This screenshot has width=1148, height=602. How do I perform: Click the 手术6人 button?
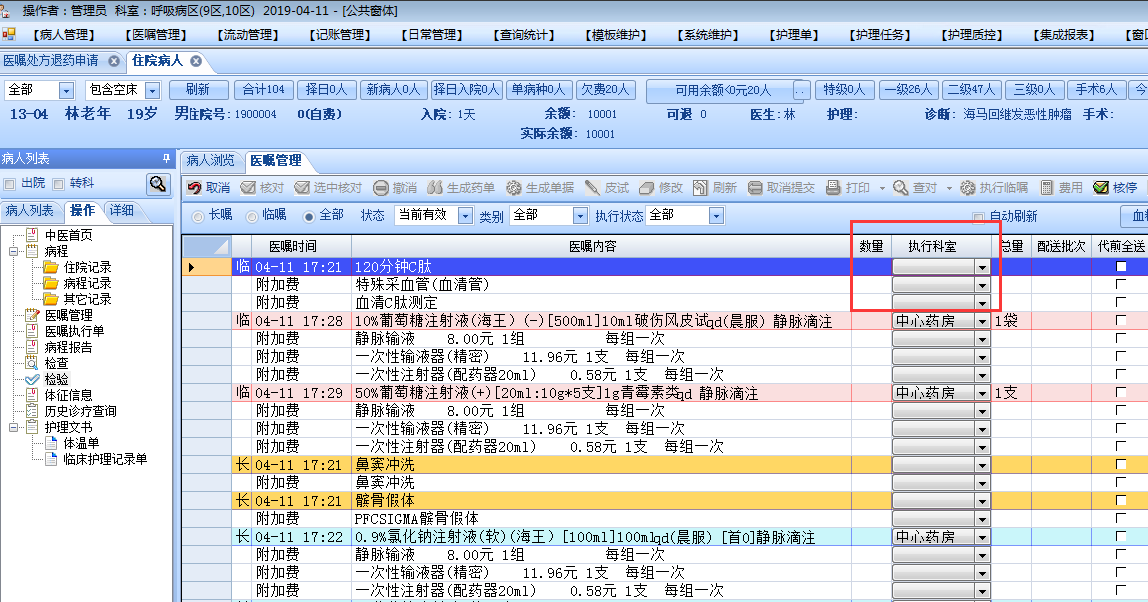click(x=1096, y=89)
